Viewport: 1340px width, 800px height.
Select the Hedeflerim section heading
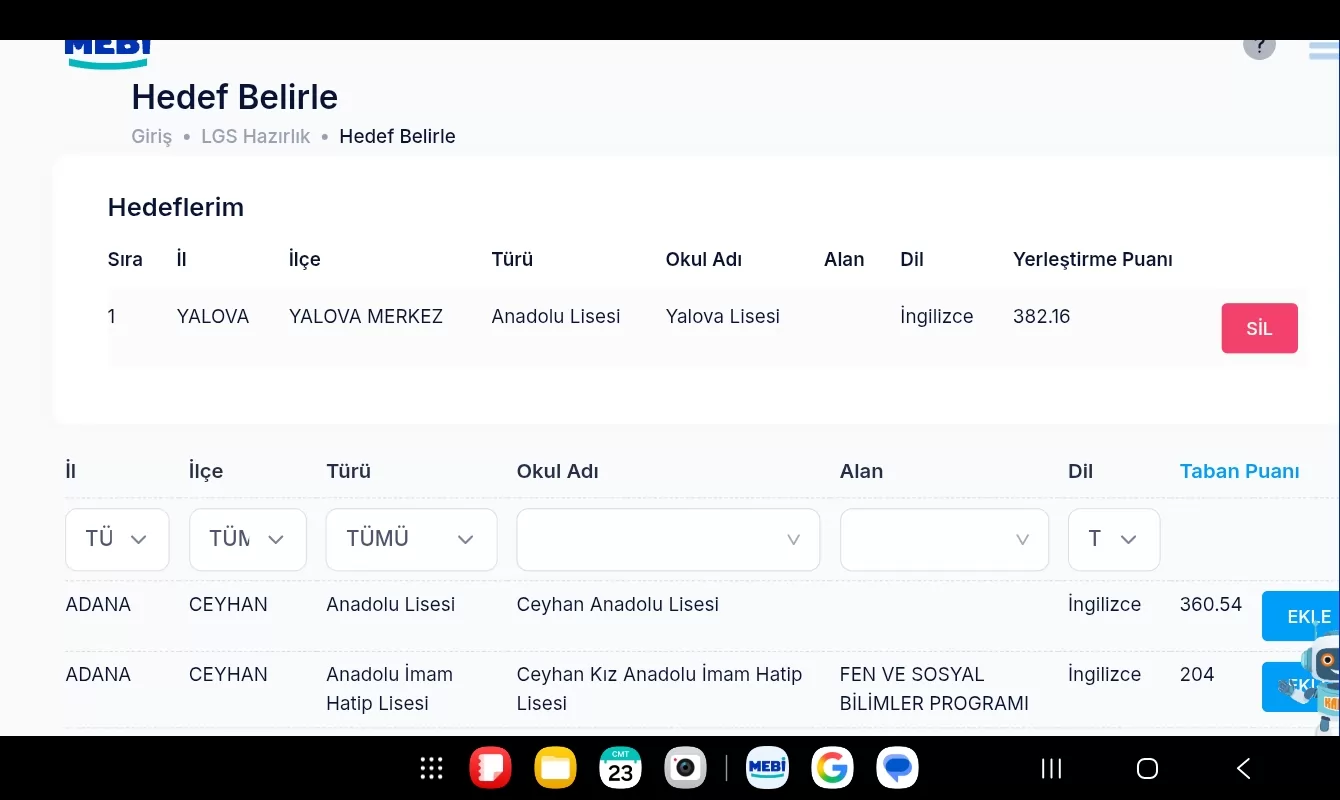click(176, 208)
